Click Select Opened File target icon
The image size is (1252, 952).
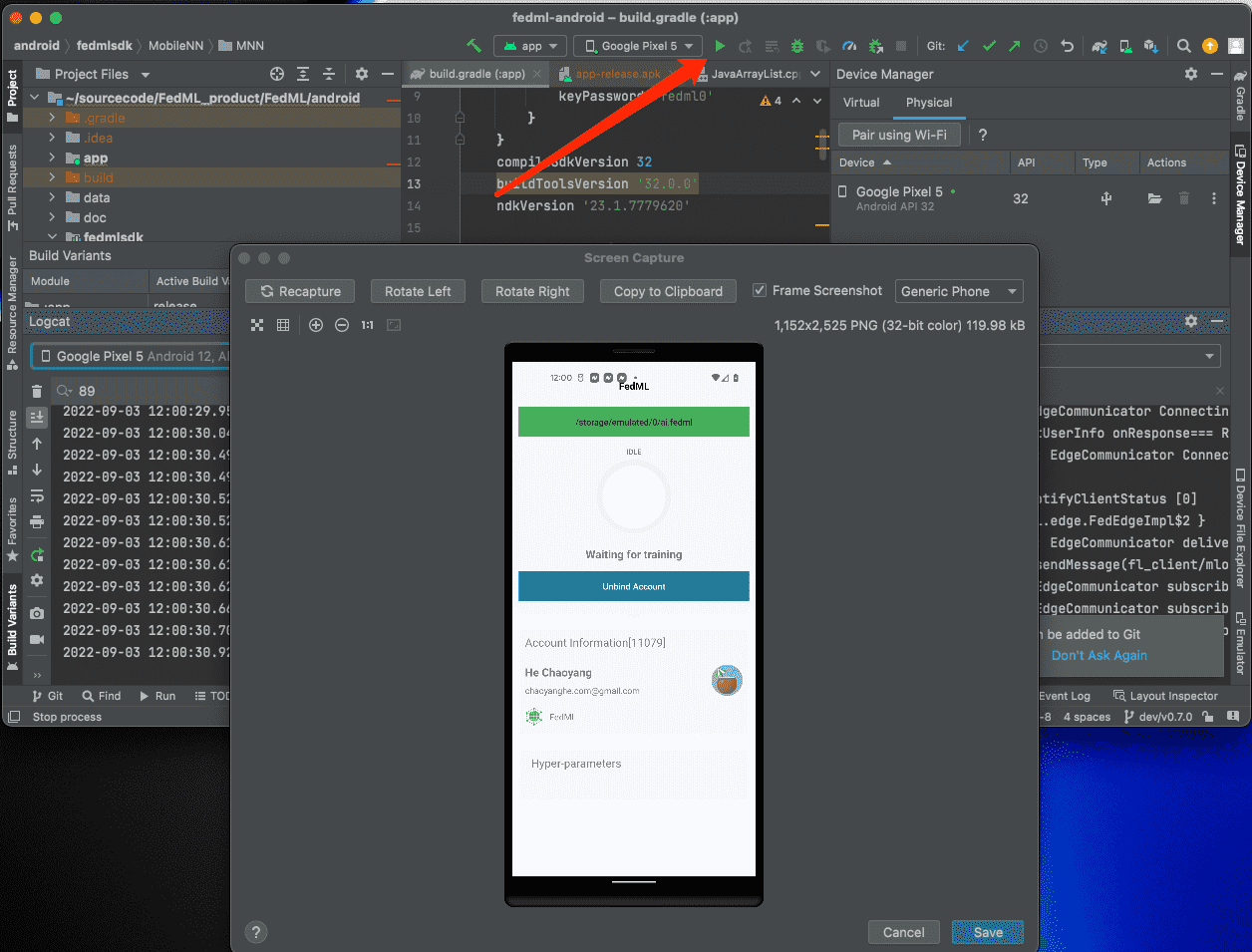coord(277,74)
